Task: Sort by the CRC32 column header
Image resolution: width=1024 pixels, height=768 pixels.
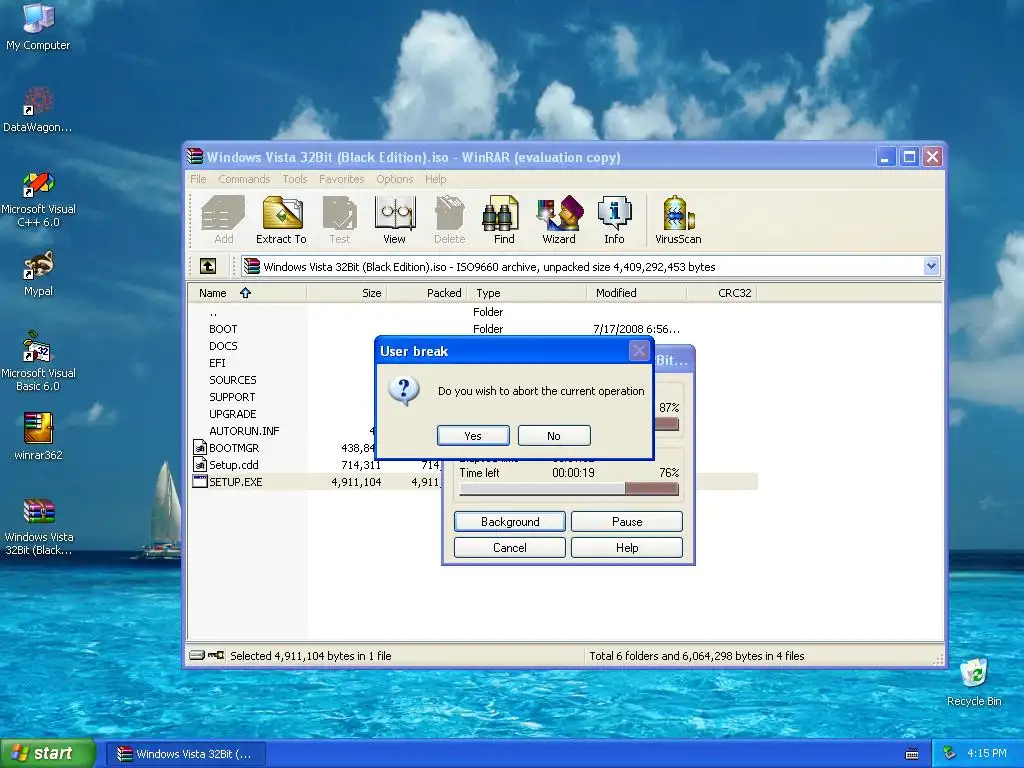Action: point(722,293)
